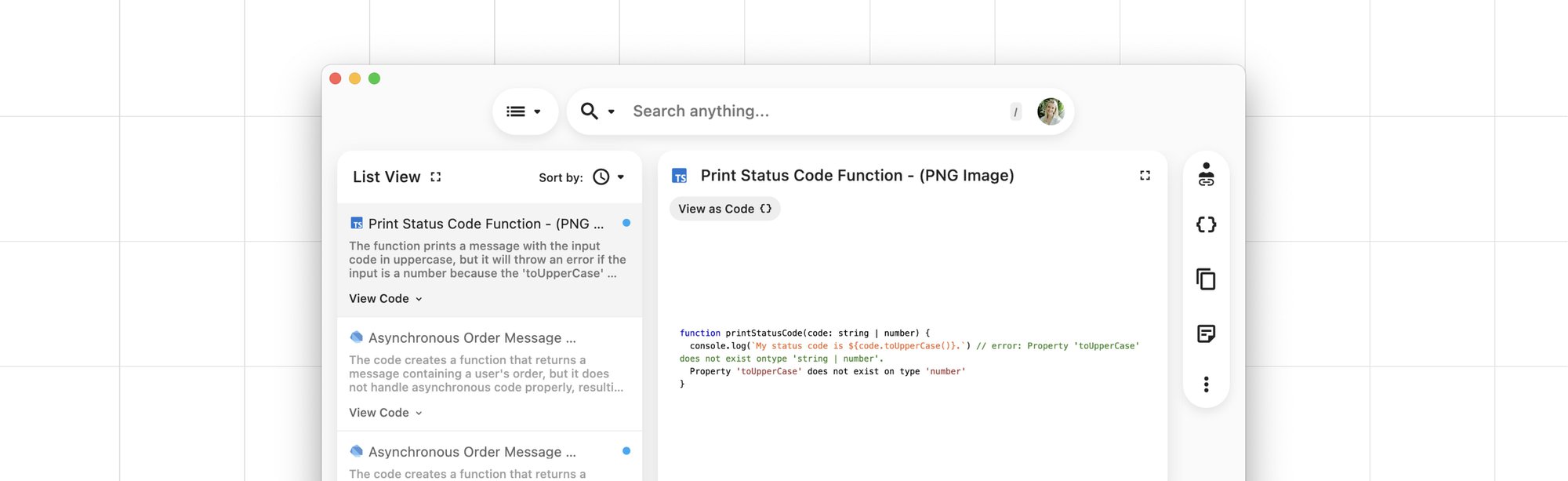
Task: Open annotations note icon in sidebar
Action: point(1206,334)
